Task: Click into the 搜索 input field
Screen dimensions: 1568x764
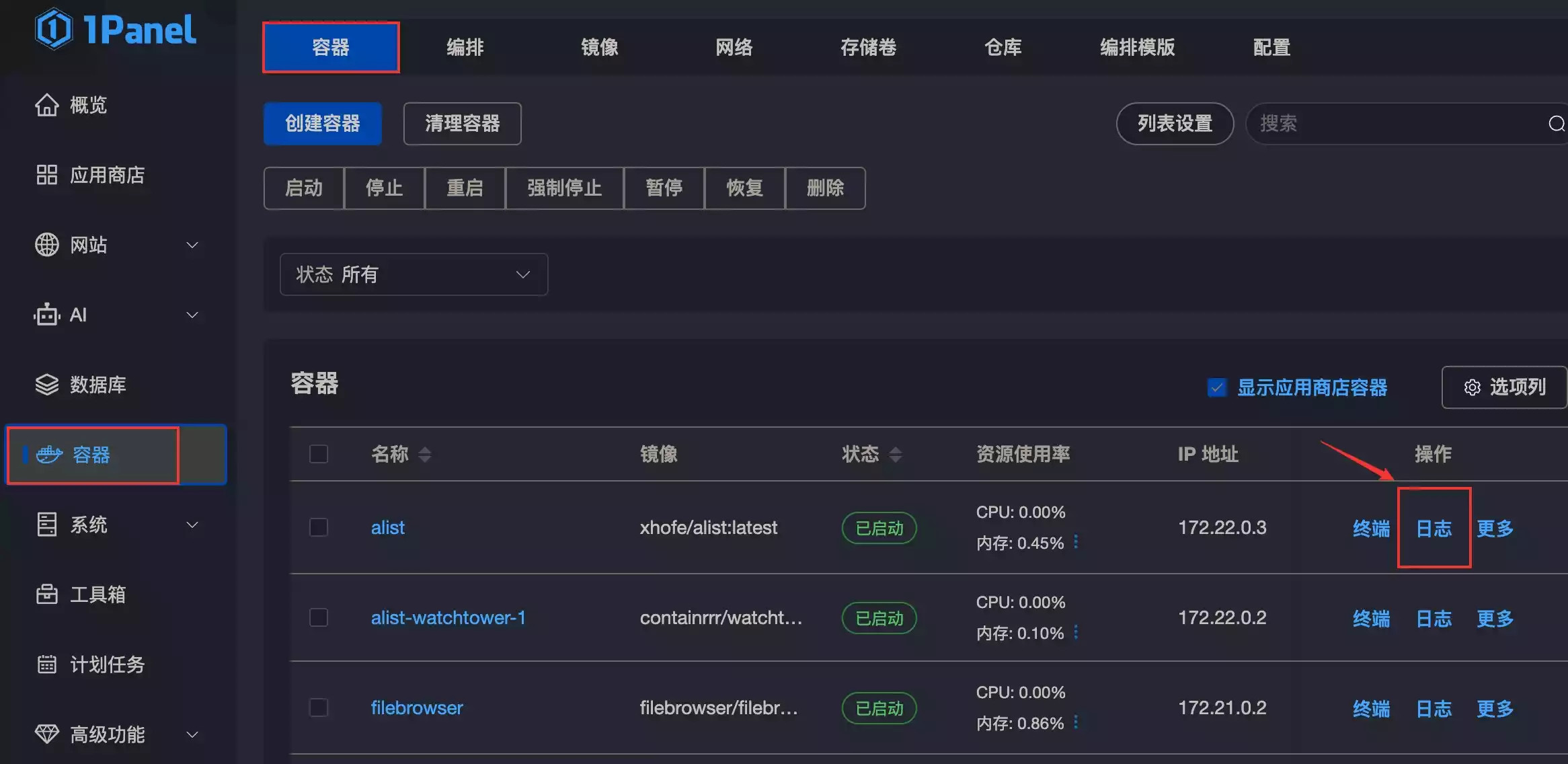Action: (x=1399, y=124)
